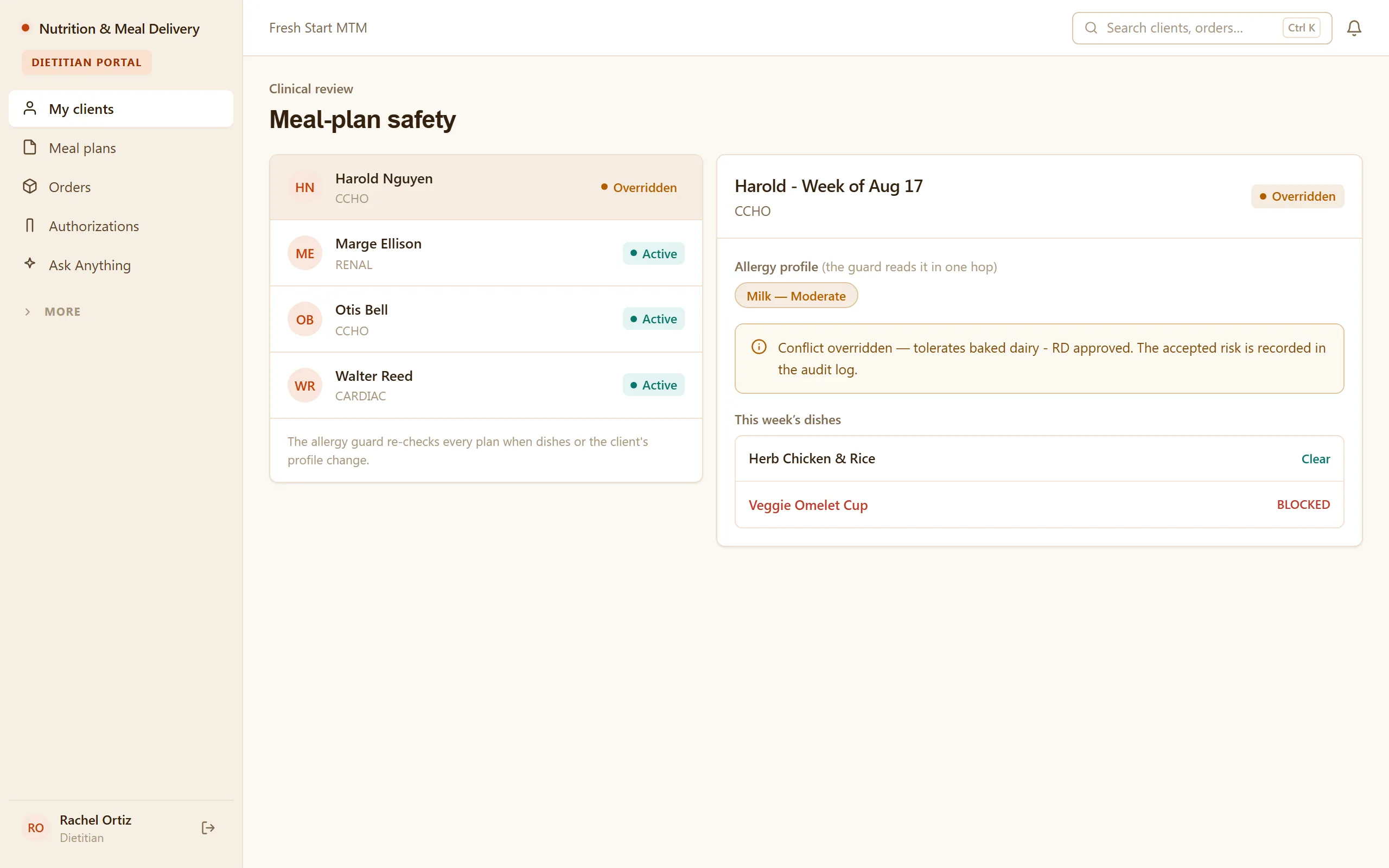Click the info icon in override notice
This screenshot has width=1389, height=868.
pos(759,347)
